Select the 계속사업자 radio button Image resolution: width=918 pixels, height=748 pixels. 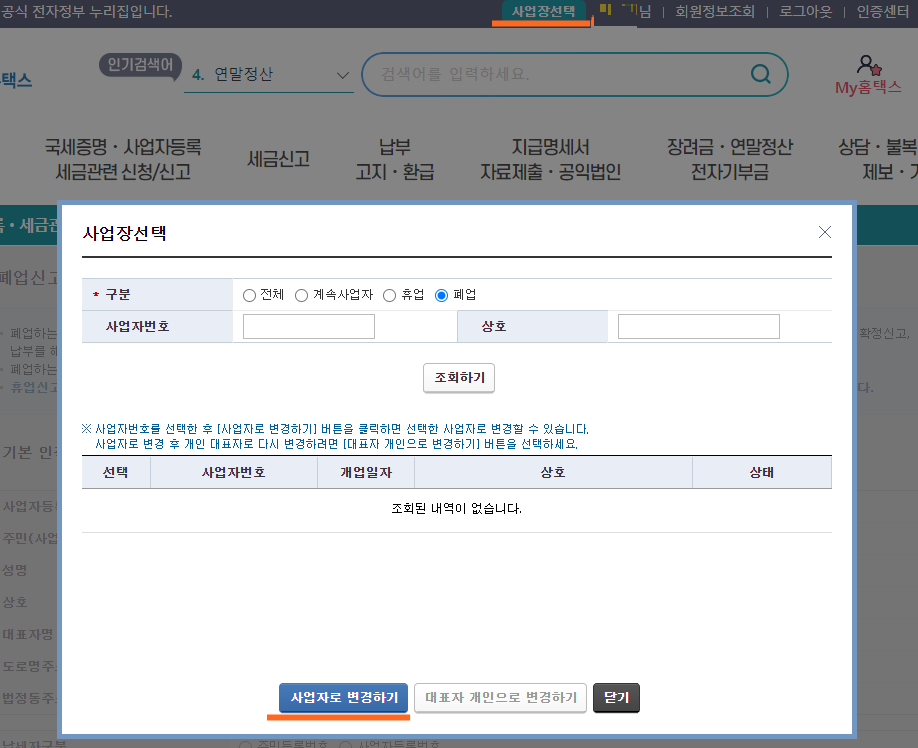point(301,294)
